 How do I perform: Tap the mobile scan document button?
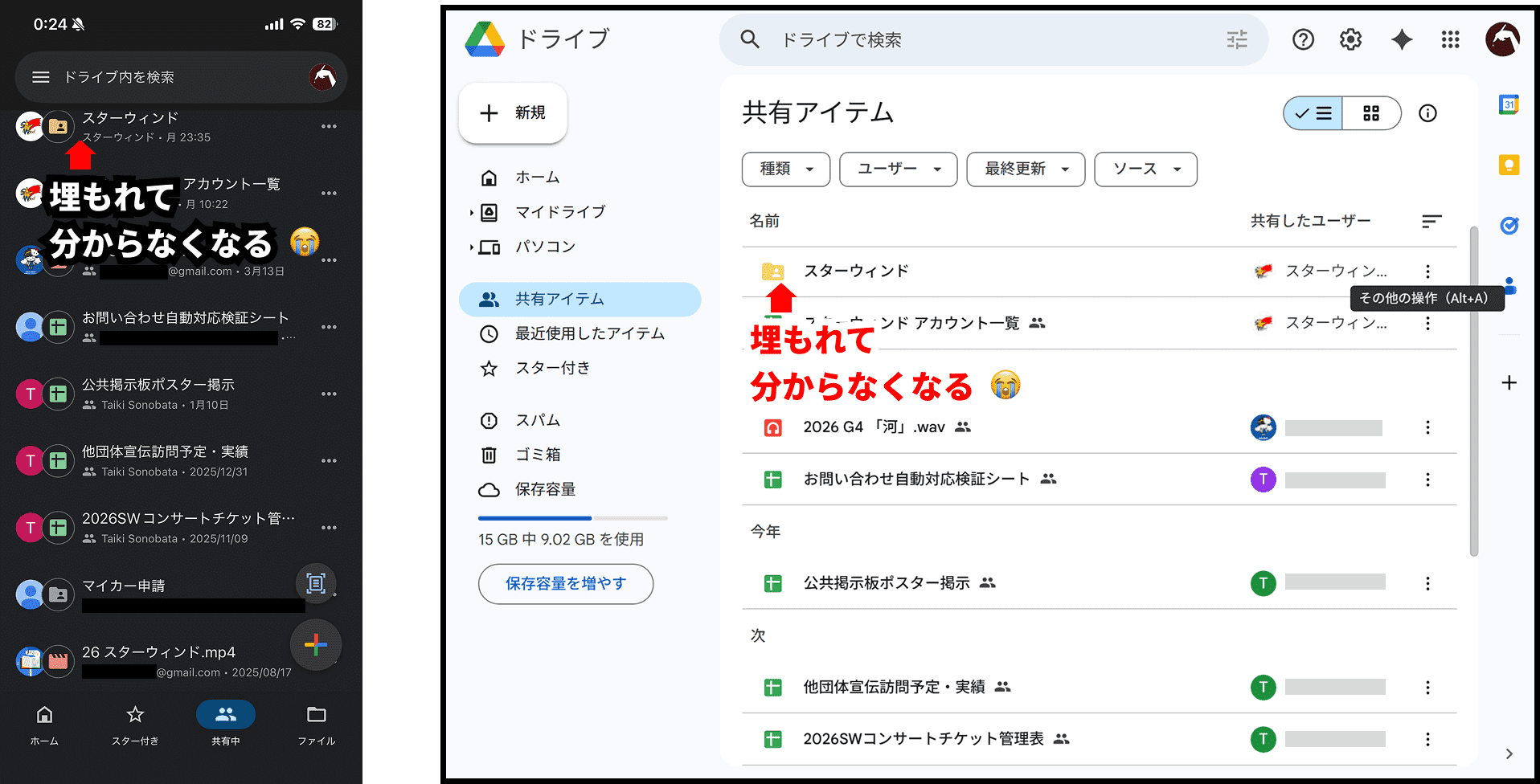click(x=316, y=584)
